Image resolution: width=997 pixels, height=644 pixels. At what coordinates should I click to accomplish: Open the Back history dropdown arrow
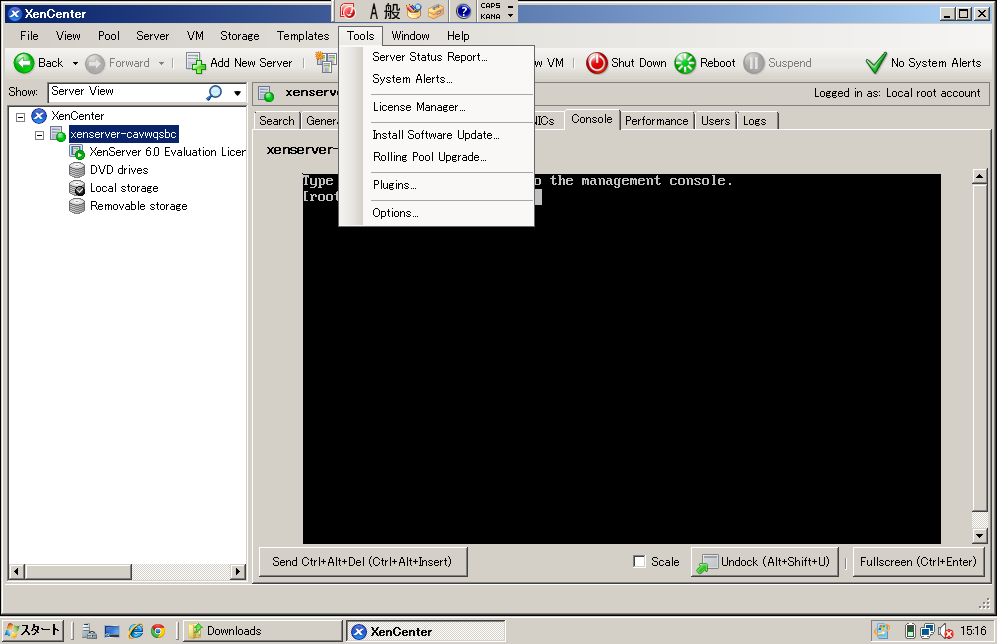pos(75,64)
